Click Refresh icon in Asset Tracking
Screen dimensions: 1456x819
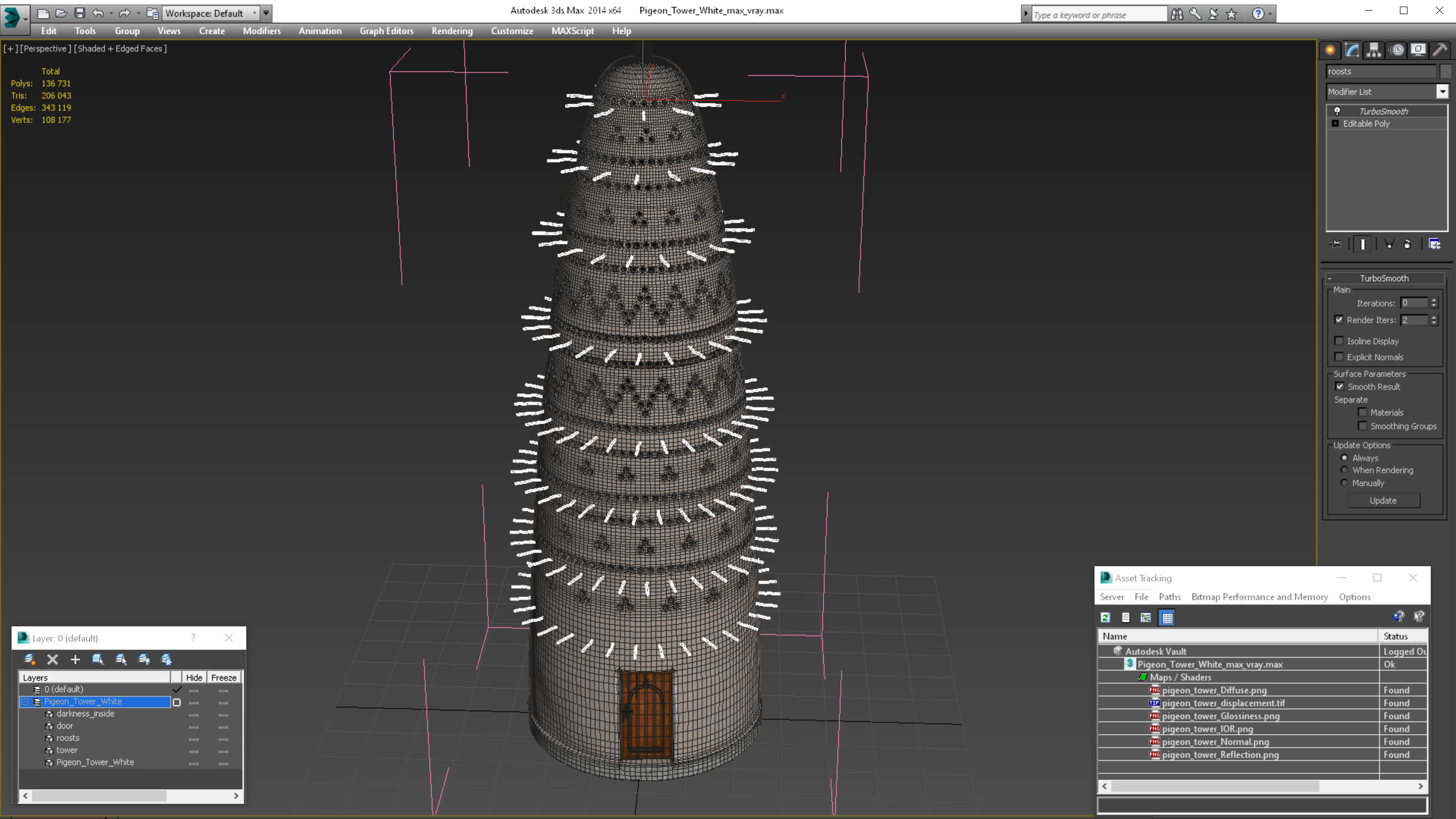pyautogui.click(x=1106, y=617)
